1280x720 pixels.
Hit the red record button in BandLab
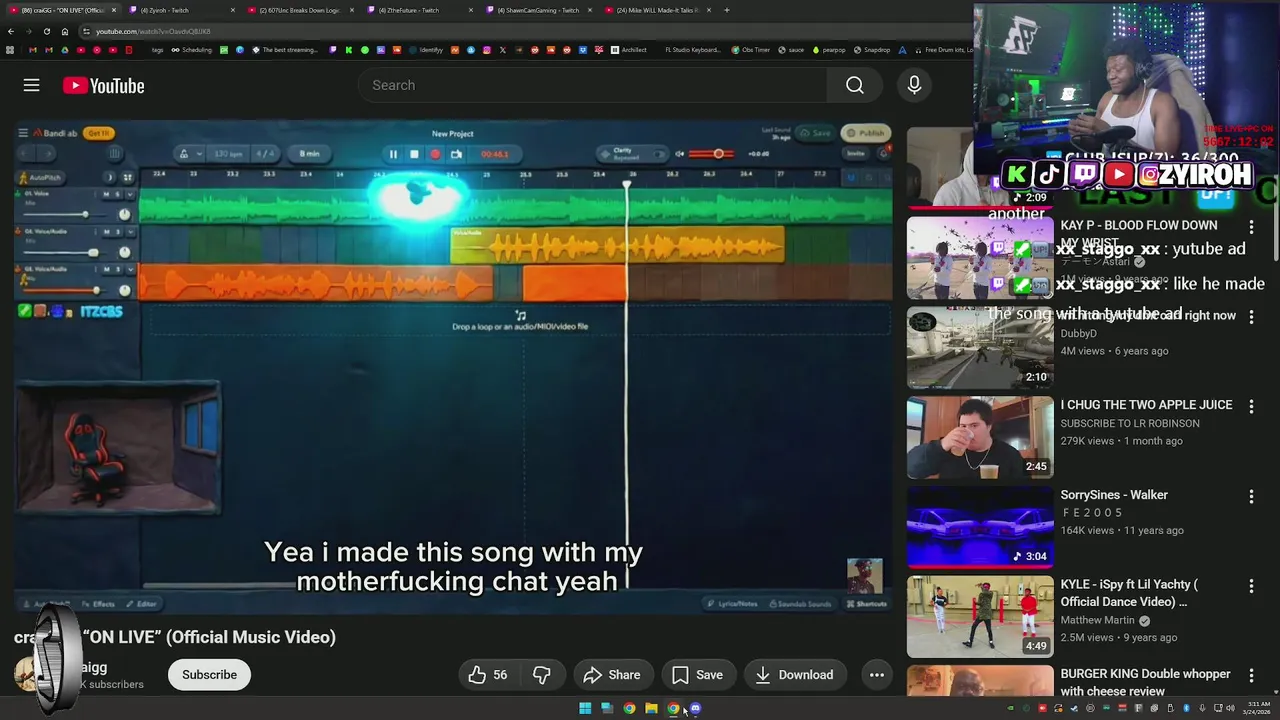click(x=435, y=154)
